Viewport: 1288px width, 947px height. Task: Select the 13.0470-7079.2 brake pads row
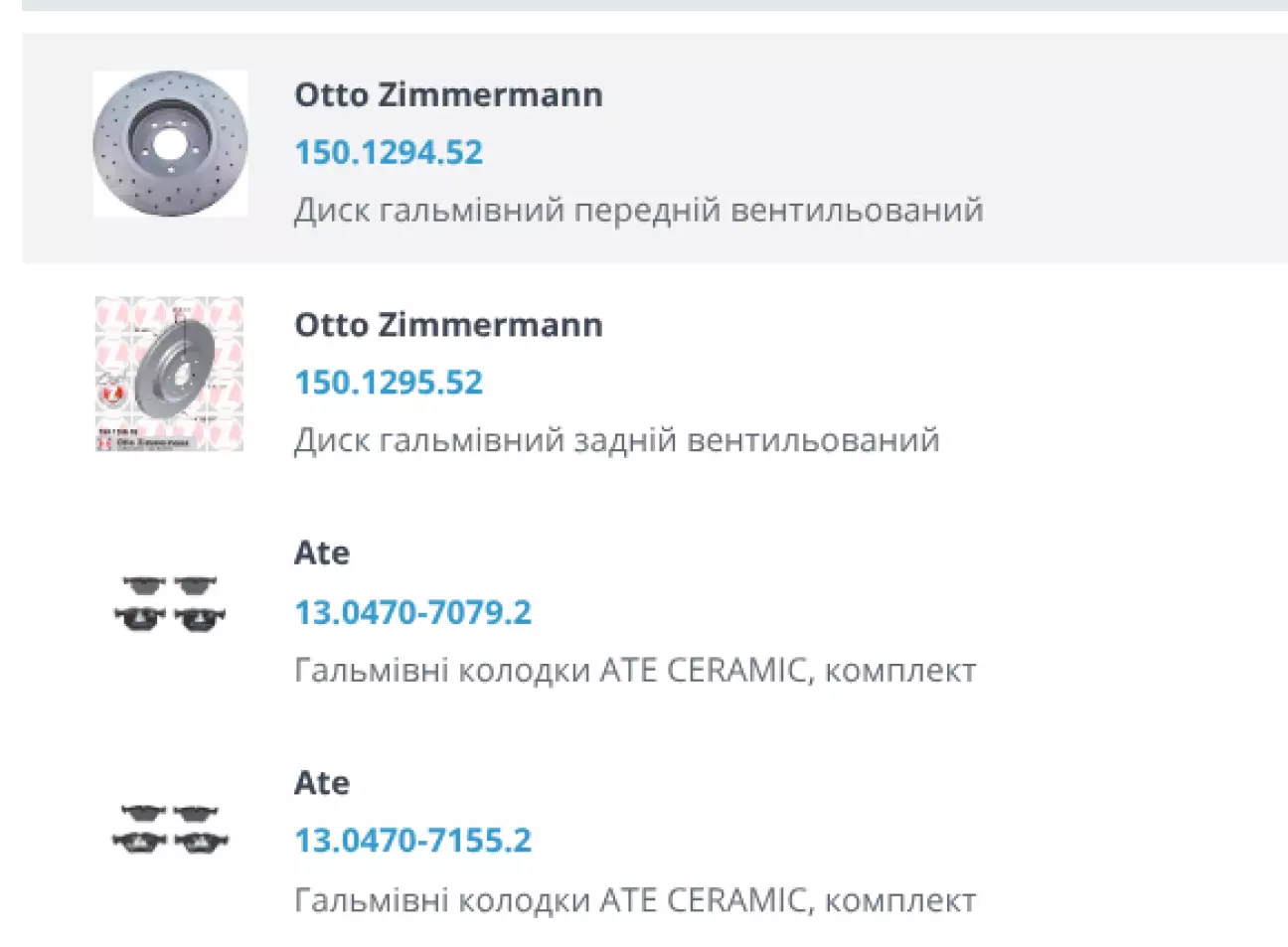[655, 607]
